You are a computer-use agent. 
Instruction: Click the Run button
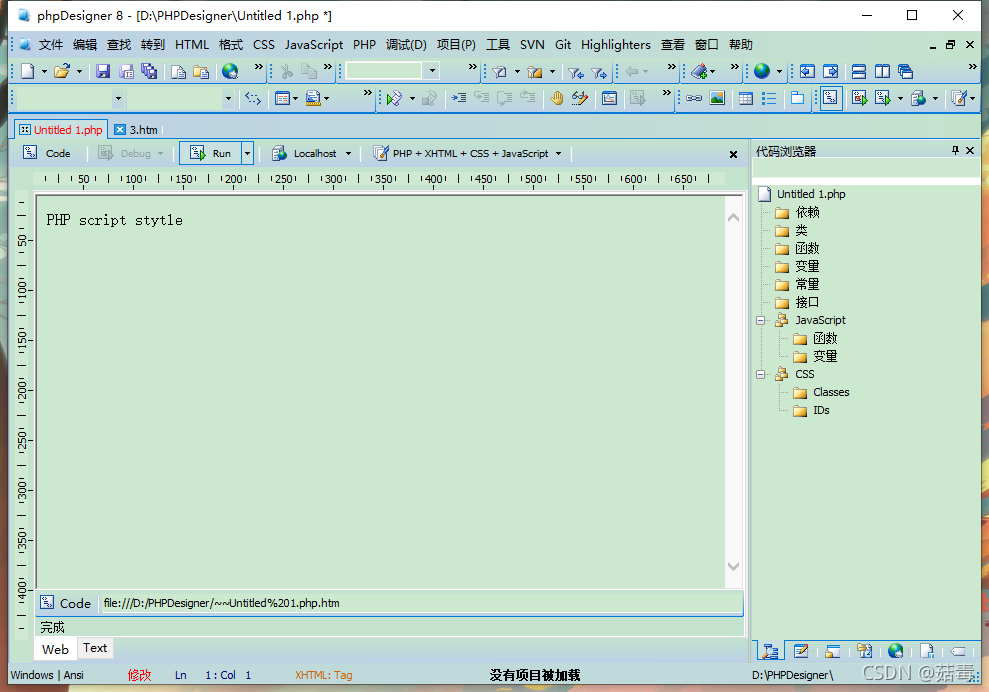[211, 153]
